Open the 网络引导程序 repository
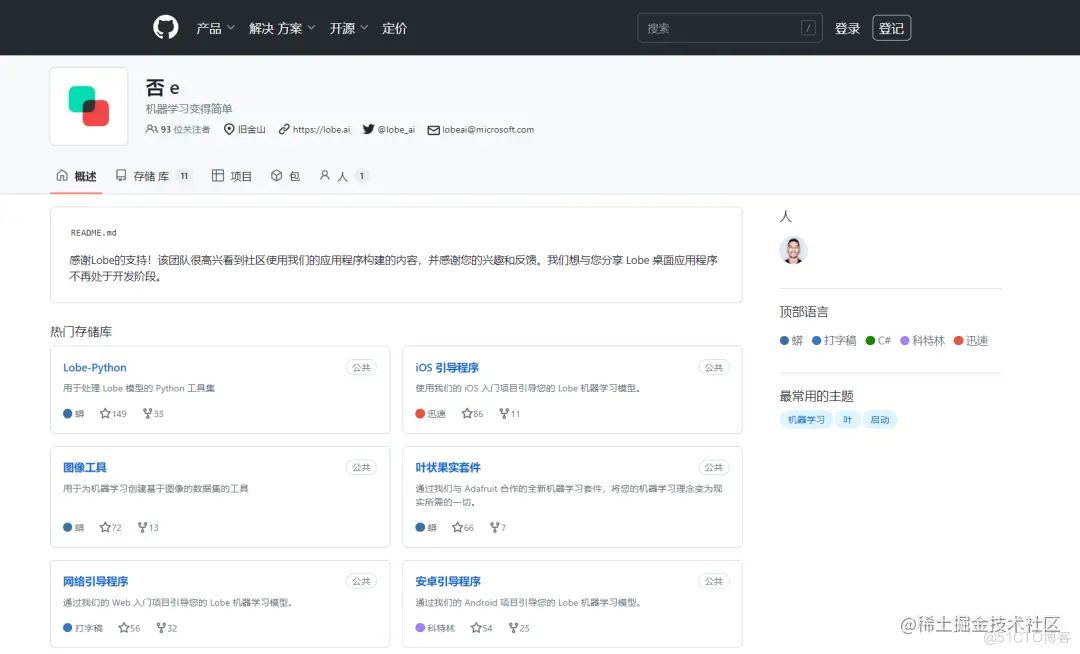The image size is (1080, 654). 95,582
